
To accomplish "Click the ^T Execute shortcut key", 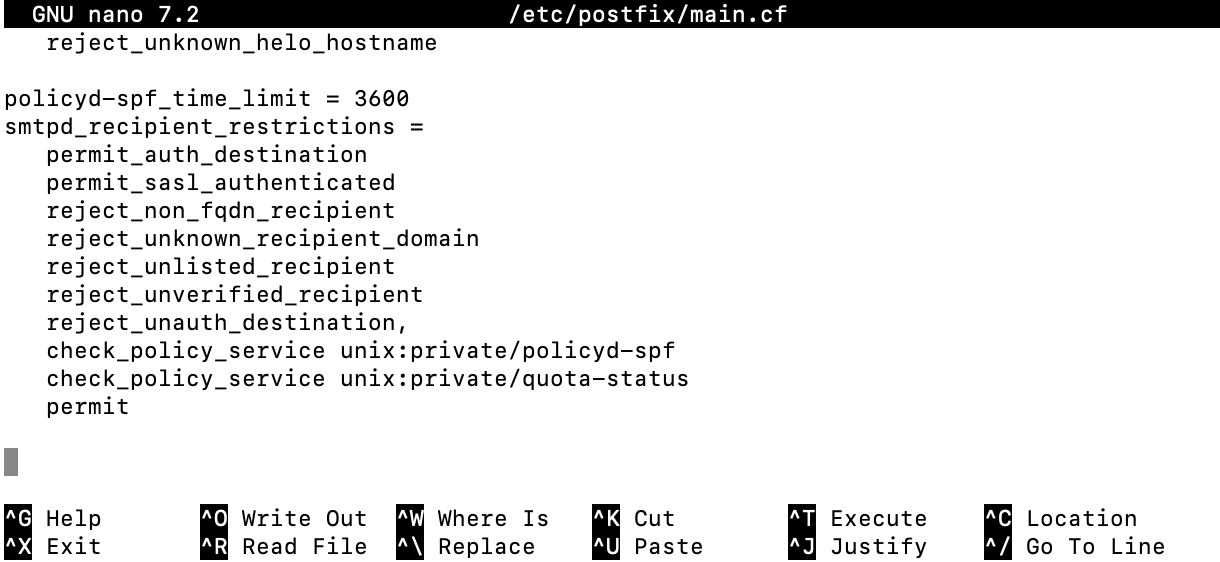I will [801, 519].
